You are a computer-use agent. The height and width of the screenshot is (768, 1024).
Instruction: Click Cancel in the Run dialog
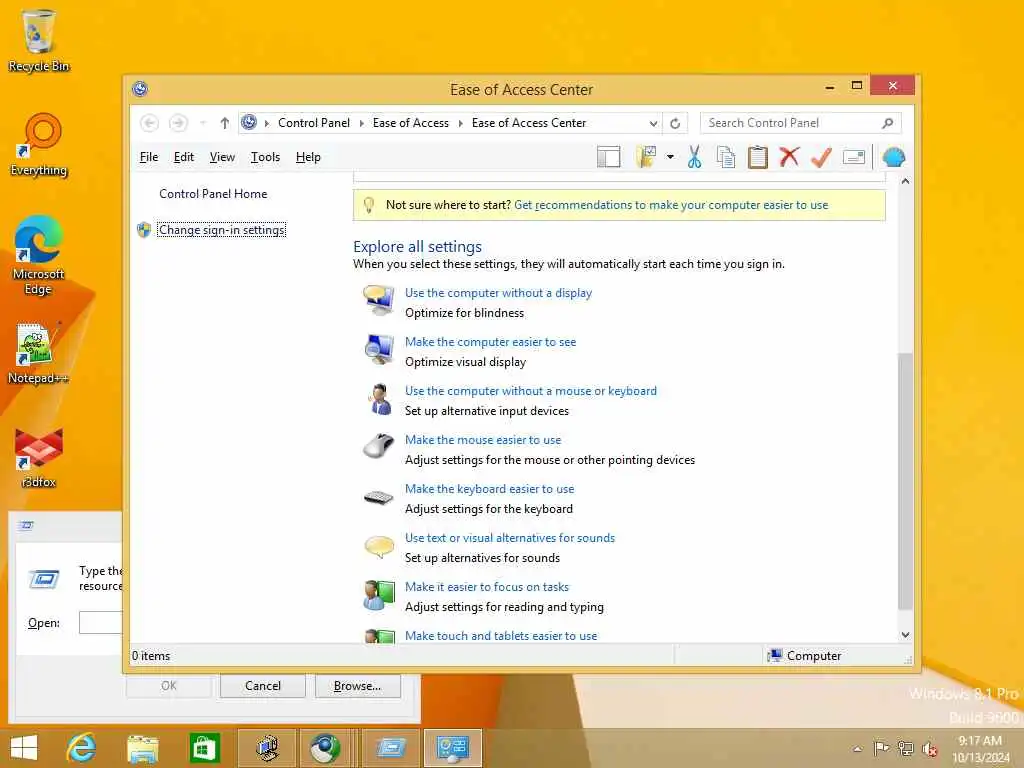click(x=263, y=686)
